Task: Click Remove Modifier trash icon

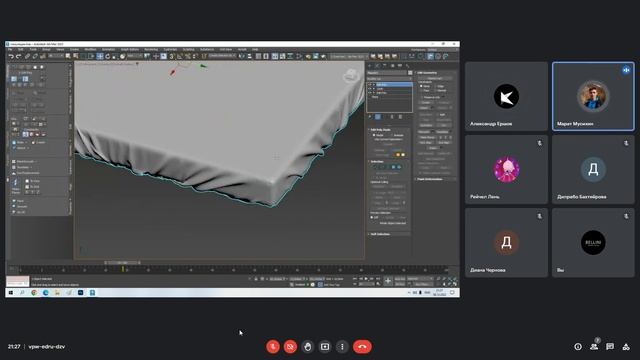Action: click(392, 117)
